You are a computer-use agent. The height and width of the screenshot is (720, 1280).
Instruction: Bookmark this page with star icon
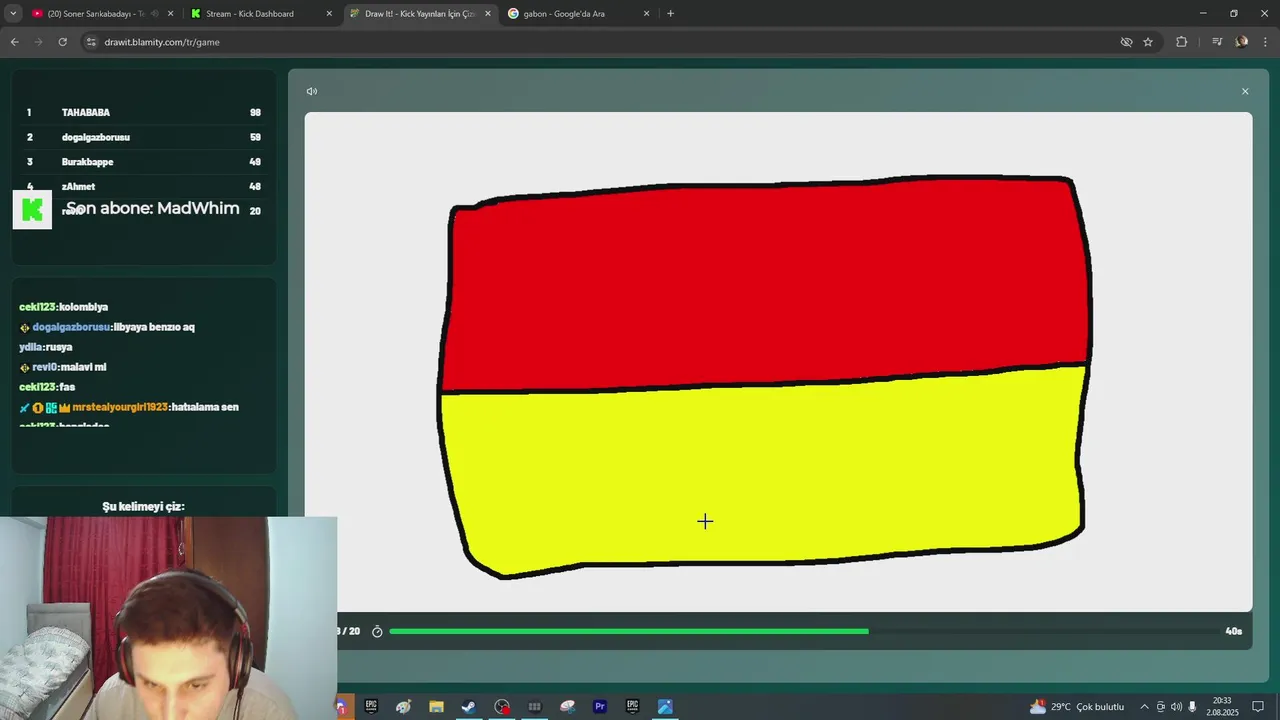pos(1148,42)
